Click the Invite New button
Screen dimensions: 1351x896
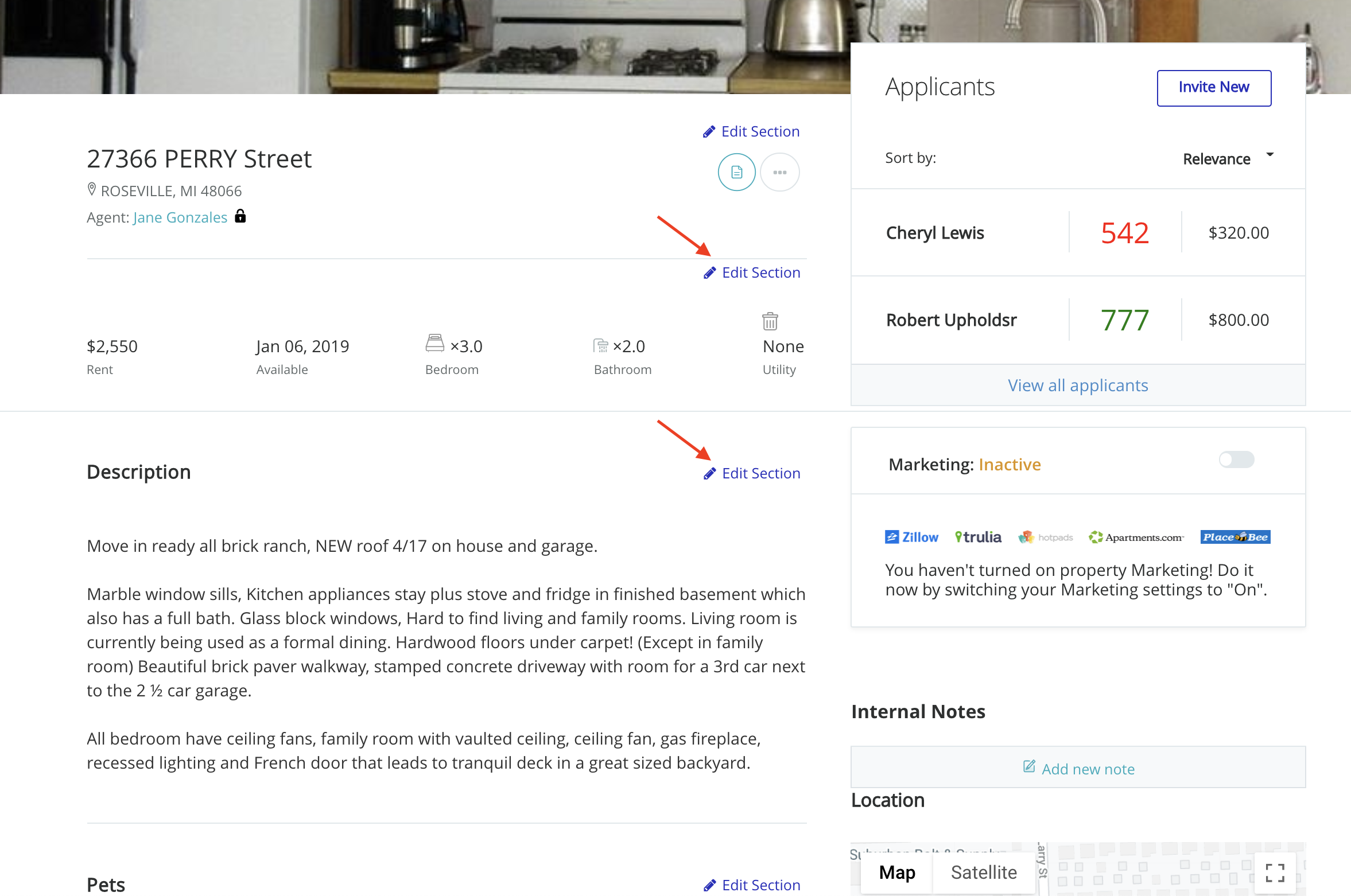(1213, 88)
